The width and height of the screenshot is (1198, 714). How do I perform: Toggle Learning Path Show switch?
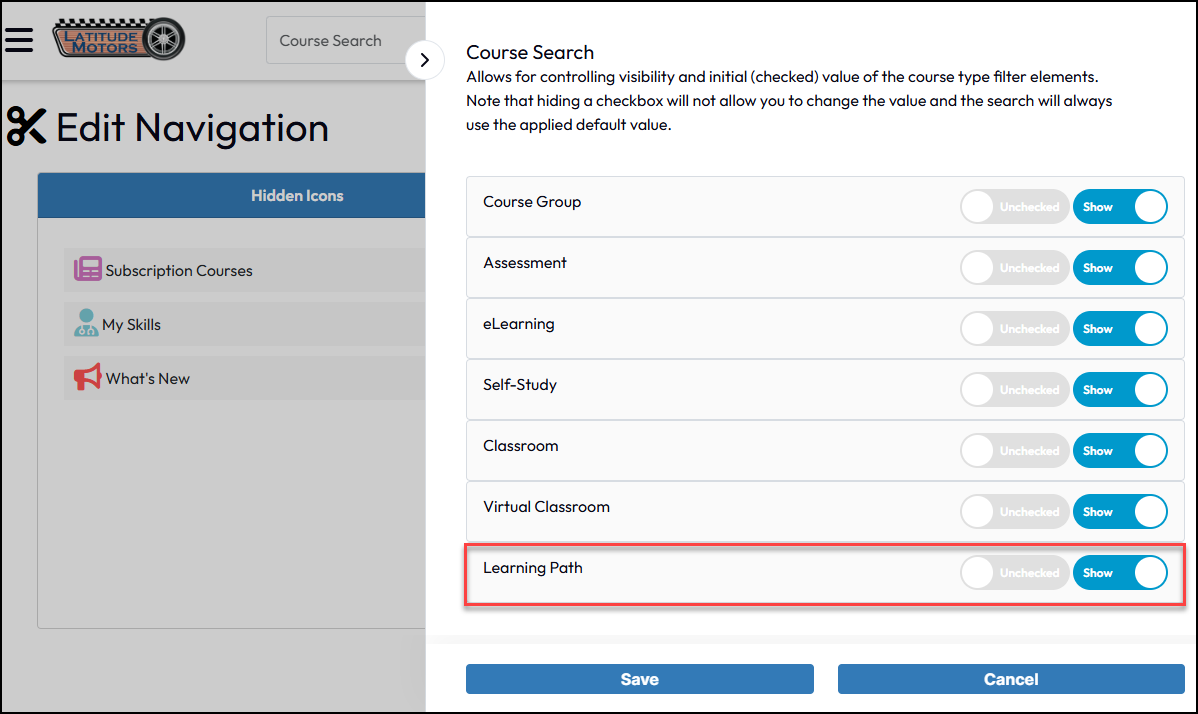[x=1119, y=573]
